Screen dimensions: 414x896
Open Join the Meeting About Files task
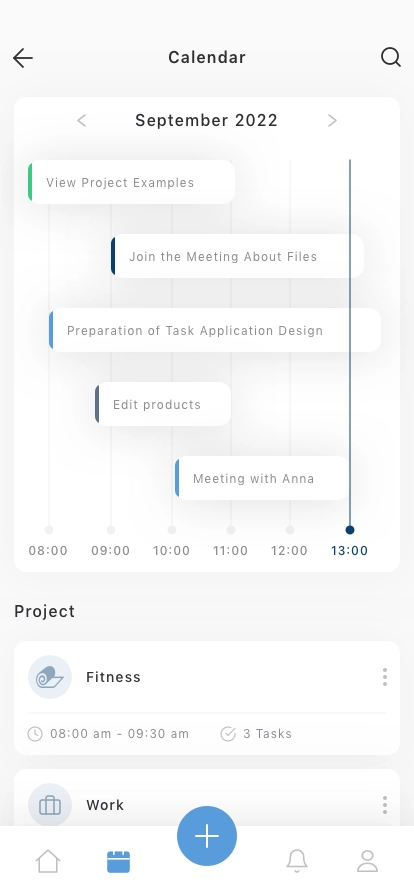point(237,256)
